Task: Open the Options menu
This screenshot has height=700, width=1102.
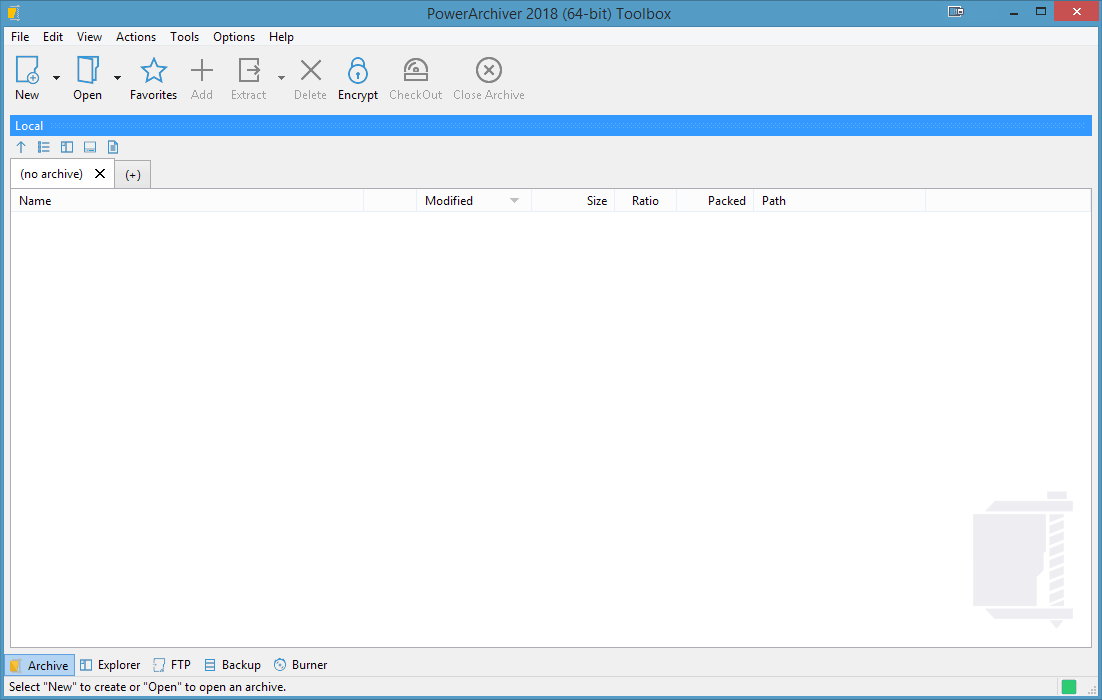Action: click(234, 37)
